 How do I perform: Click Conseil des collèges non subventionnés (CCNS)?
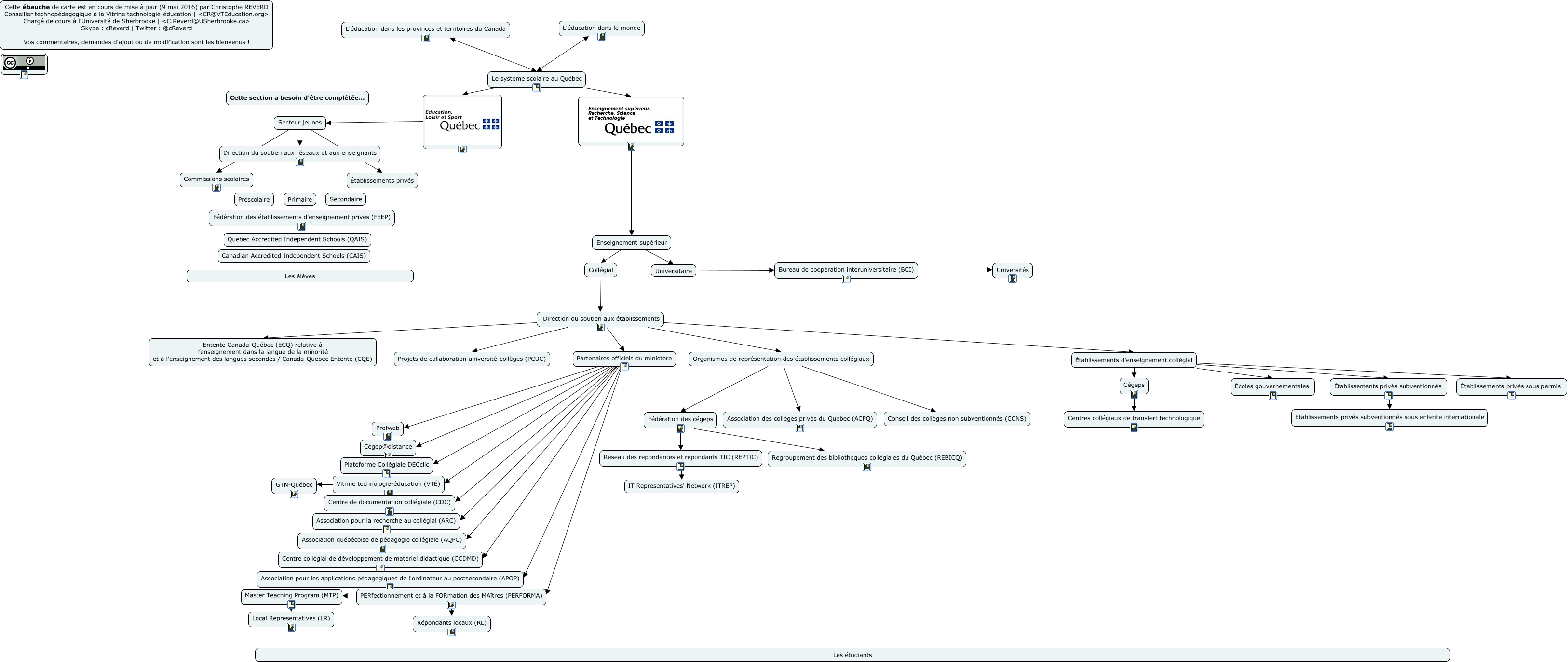point(957,419)
